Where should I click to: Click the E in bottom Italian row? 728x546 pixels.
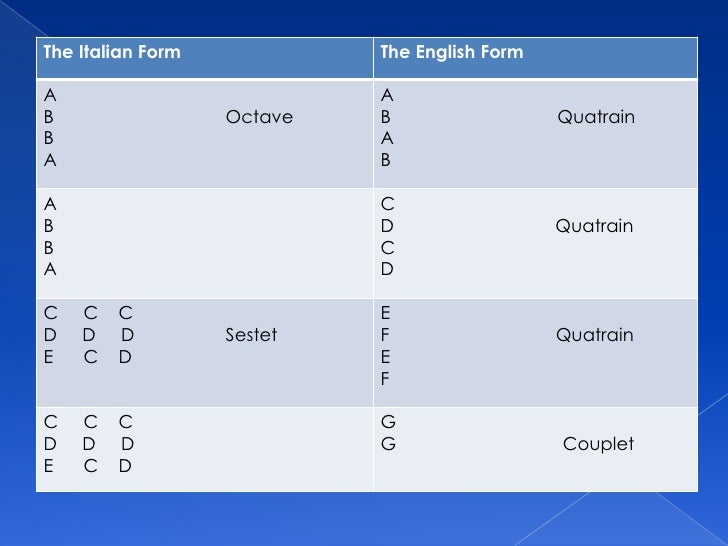(48, 465)
